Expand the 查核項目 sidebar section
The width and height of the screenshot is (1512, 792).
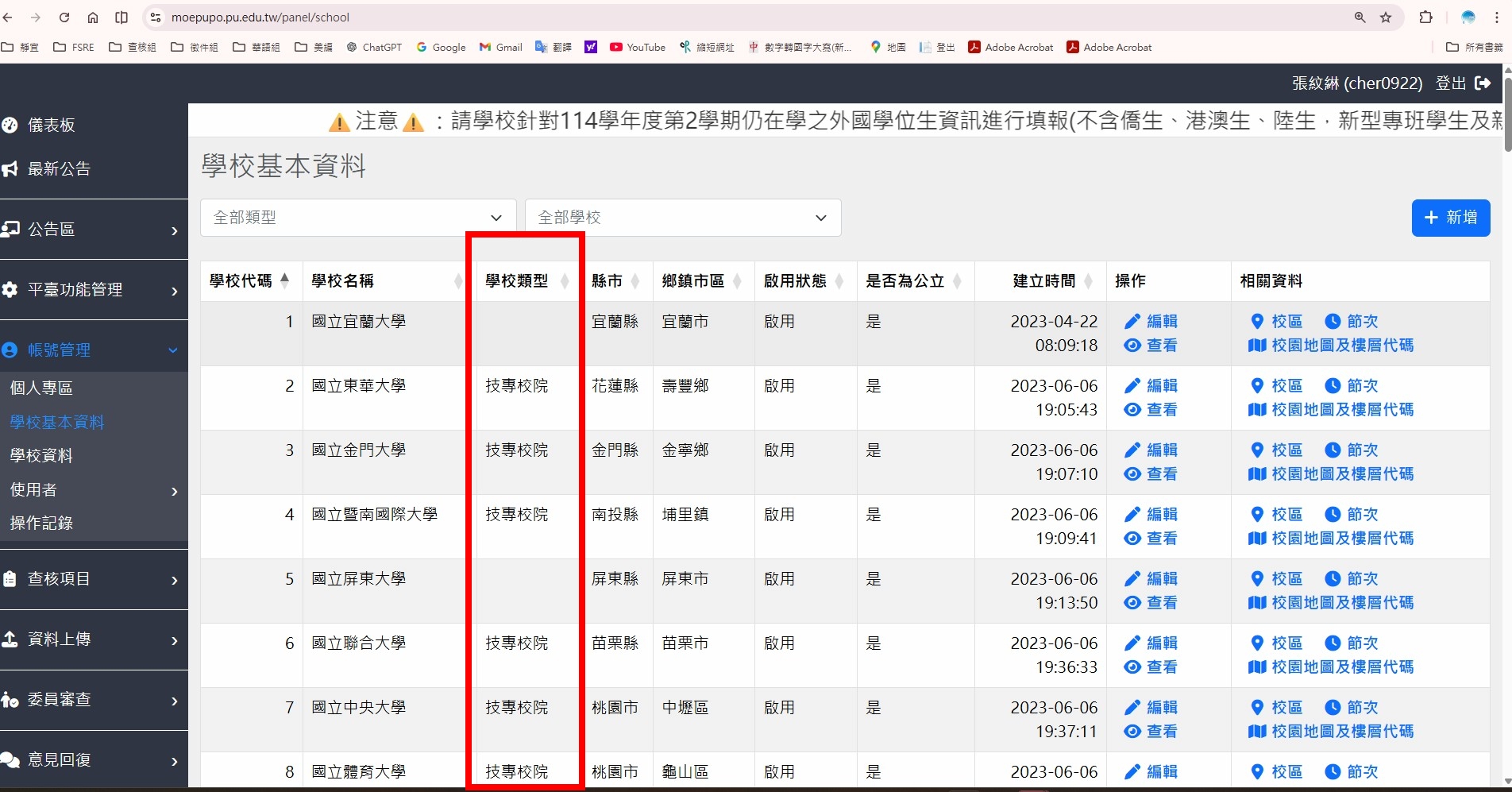[94, 579]
